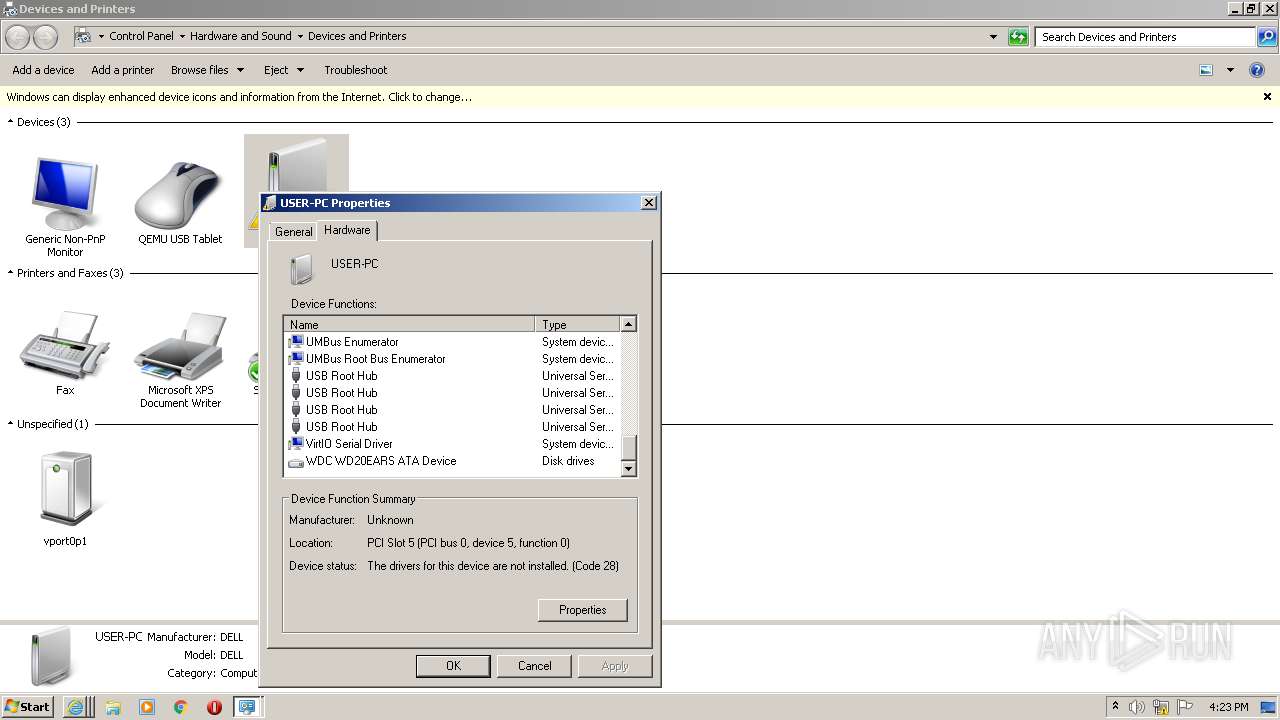Screen dimensions: 1280x720
Task: Click the volume speaker tray icon
Action: click(x=1137, y=707)
